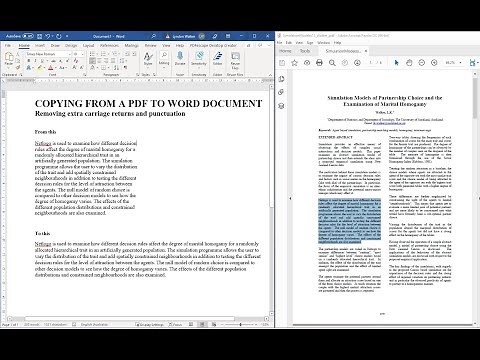The width and height of the screenshot is (480, 360).
Task: Click the Redo icon in Word title bar
Action: click(x=59, y=36)
